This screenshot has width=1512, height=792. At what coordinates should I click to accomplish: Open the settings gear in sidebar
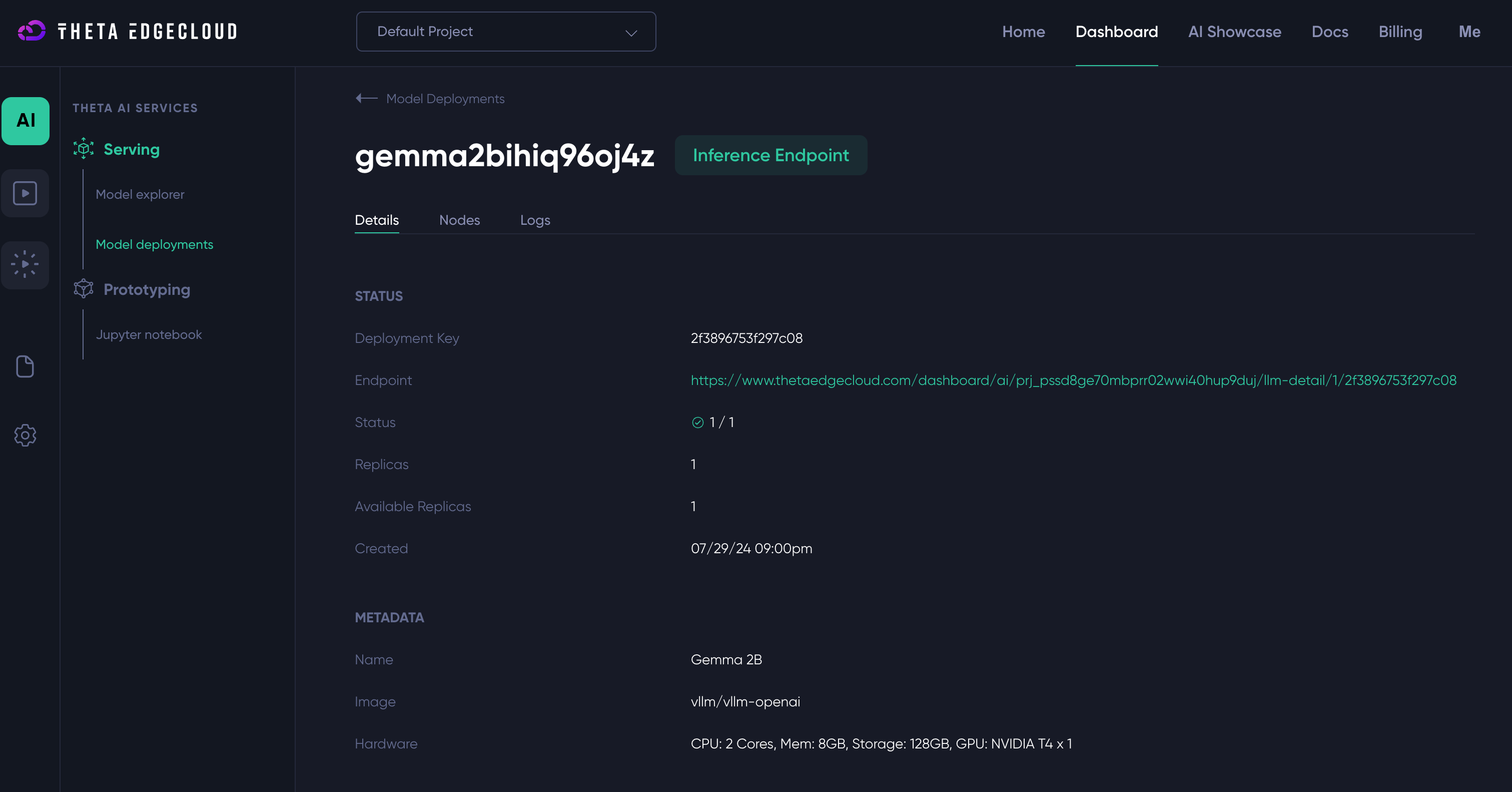pyautogui.click(x=25, y=435)
